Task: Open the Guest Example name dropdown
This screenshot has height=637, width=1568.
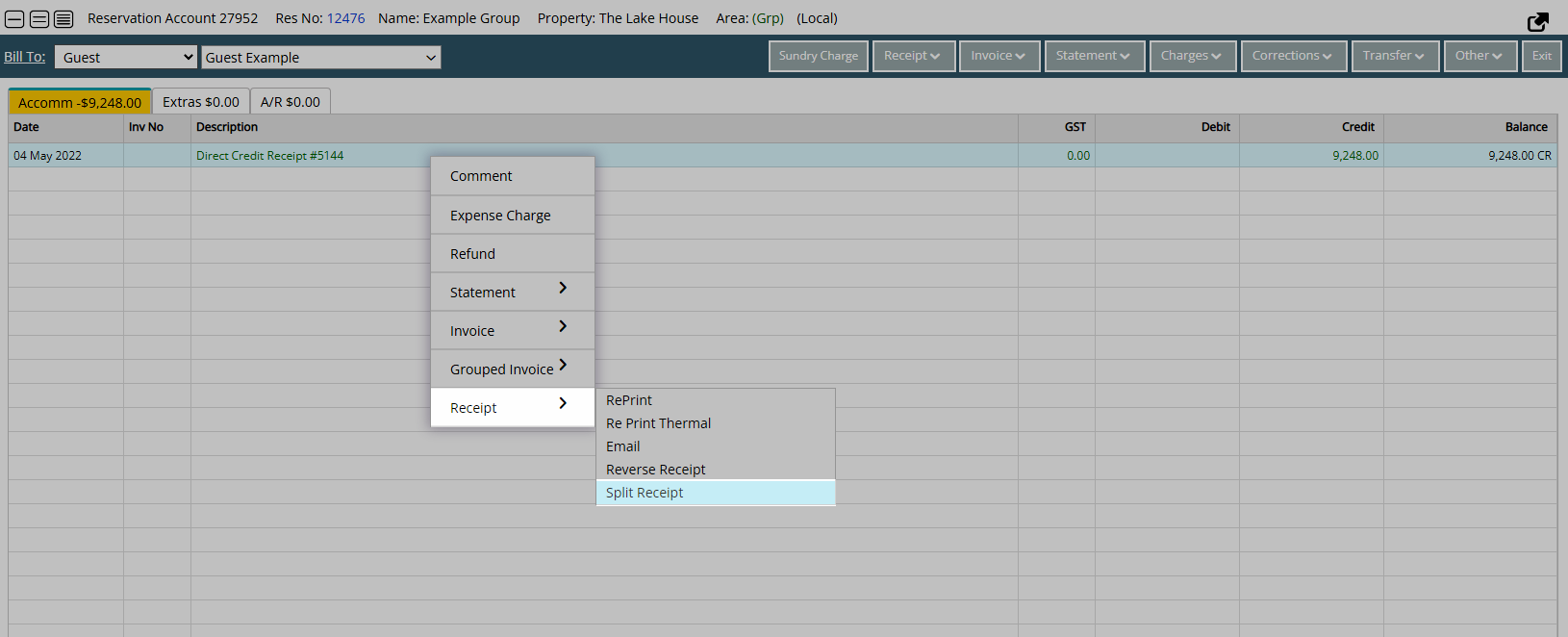Action: [321, 57]
